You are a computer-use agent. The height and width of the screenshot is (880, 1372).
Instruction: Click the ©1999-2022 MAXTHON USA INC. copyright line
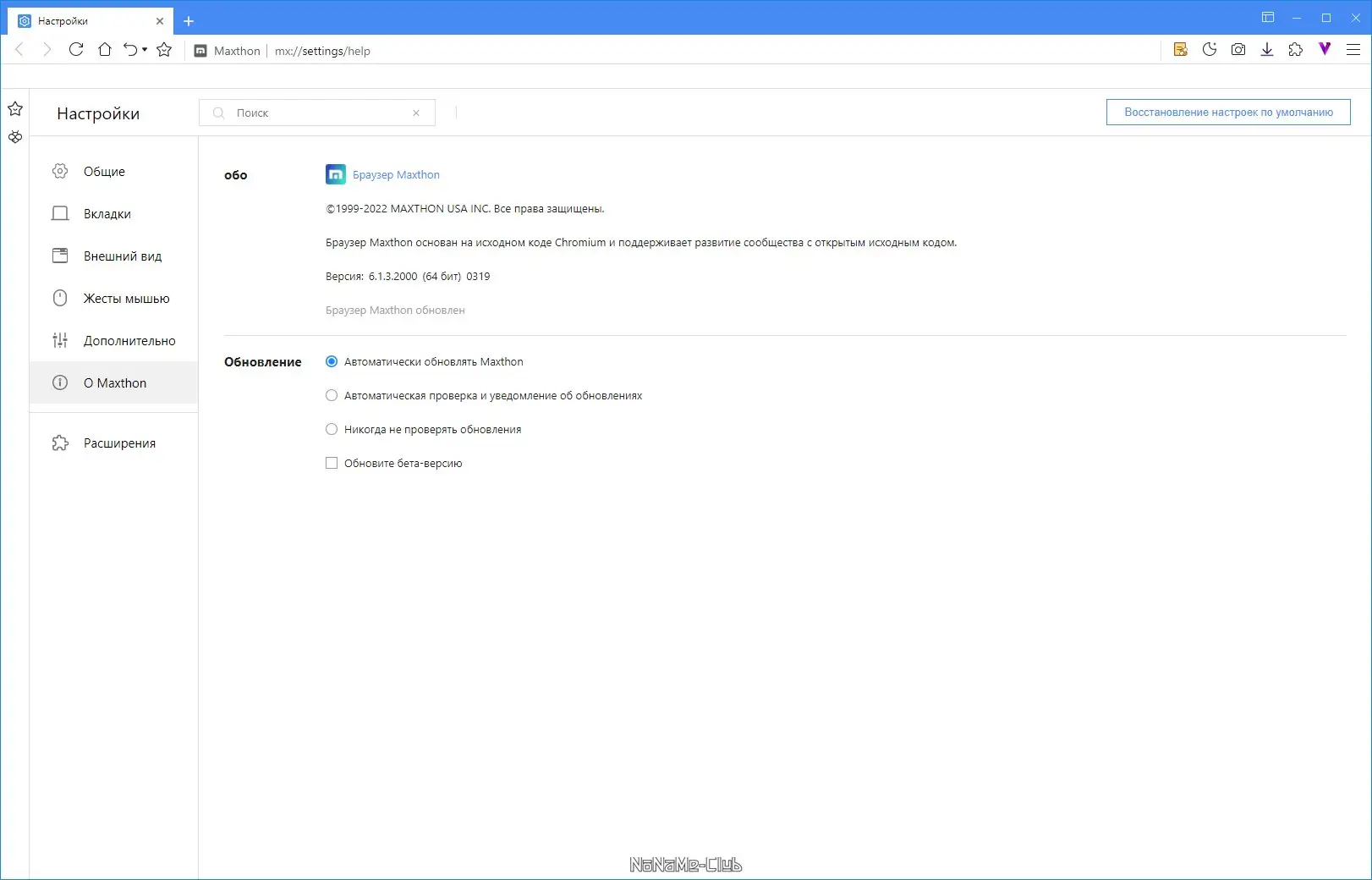point(465,209)
